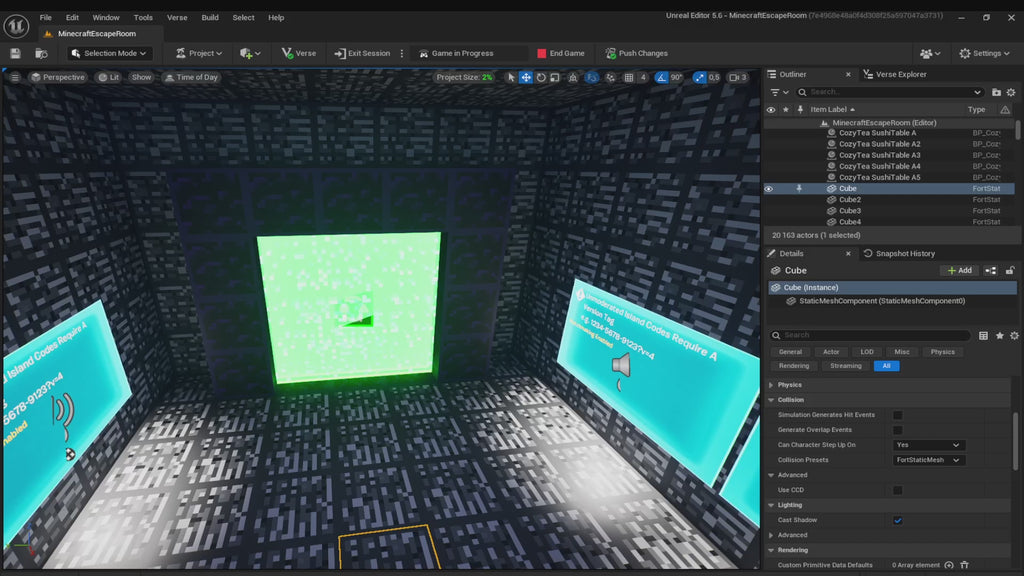The image size is (1024, 576).
Task: Click the star favorites column header in Outliner
Action: pos(786,110)
